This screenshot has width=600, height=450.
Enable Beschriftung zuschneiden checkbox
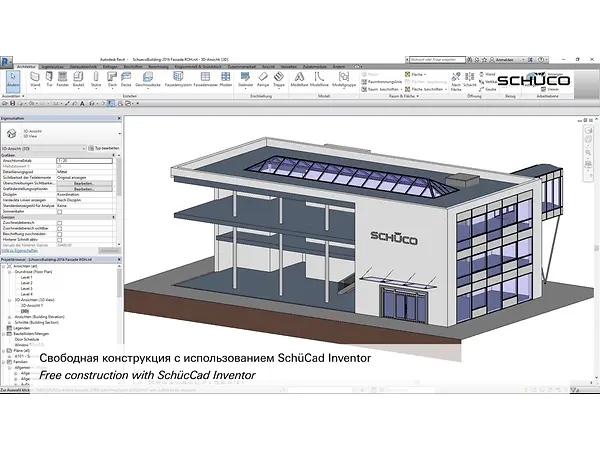pyautogui.click(x=59, y=234)
